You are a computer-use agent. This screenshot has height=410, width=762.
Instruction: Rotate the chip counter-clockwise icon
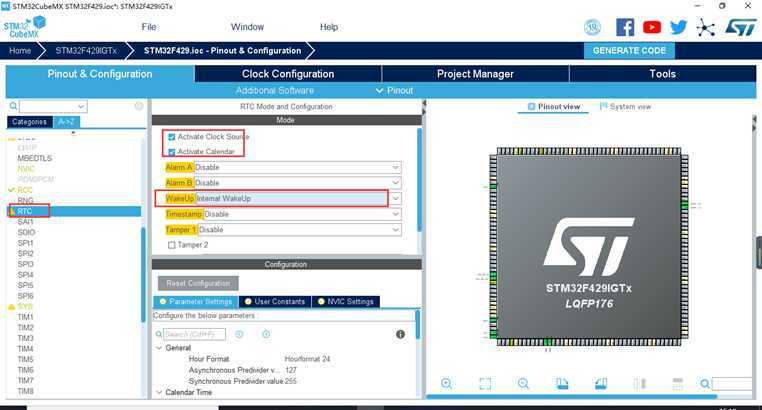pyautogui.click(x=601, y=384)
